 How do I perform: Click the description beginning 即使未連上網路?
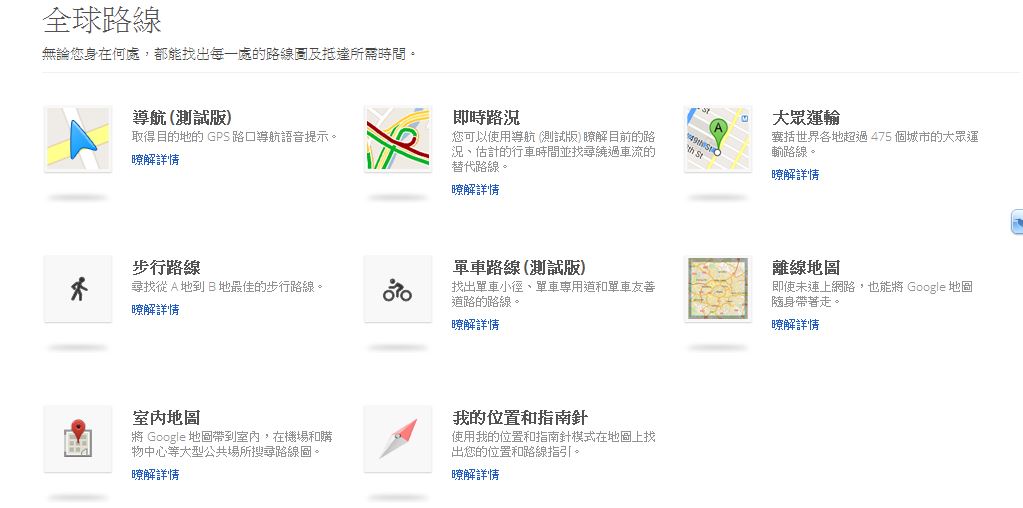872,294
